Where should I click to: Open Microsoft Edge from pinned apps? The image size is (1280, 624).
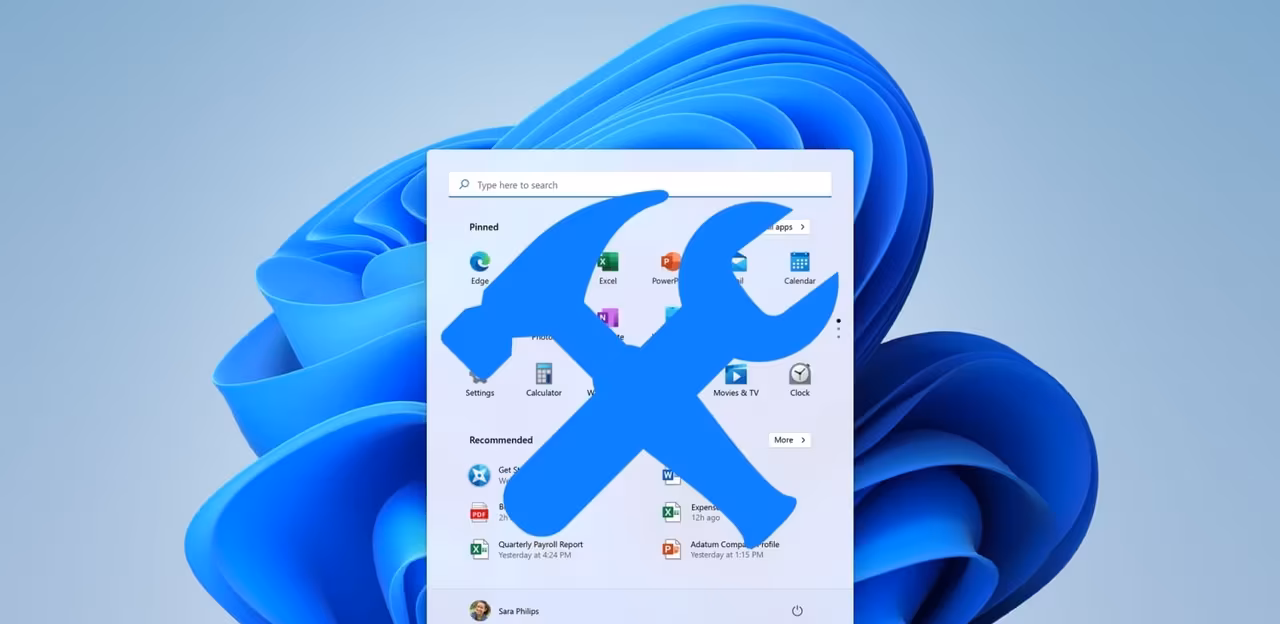480,263
